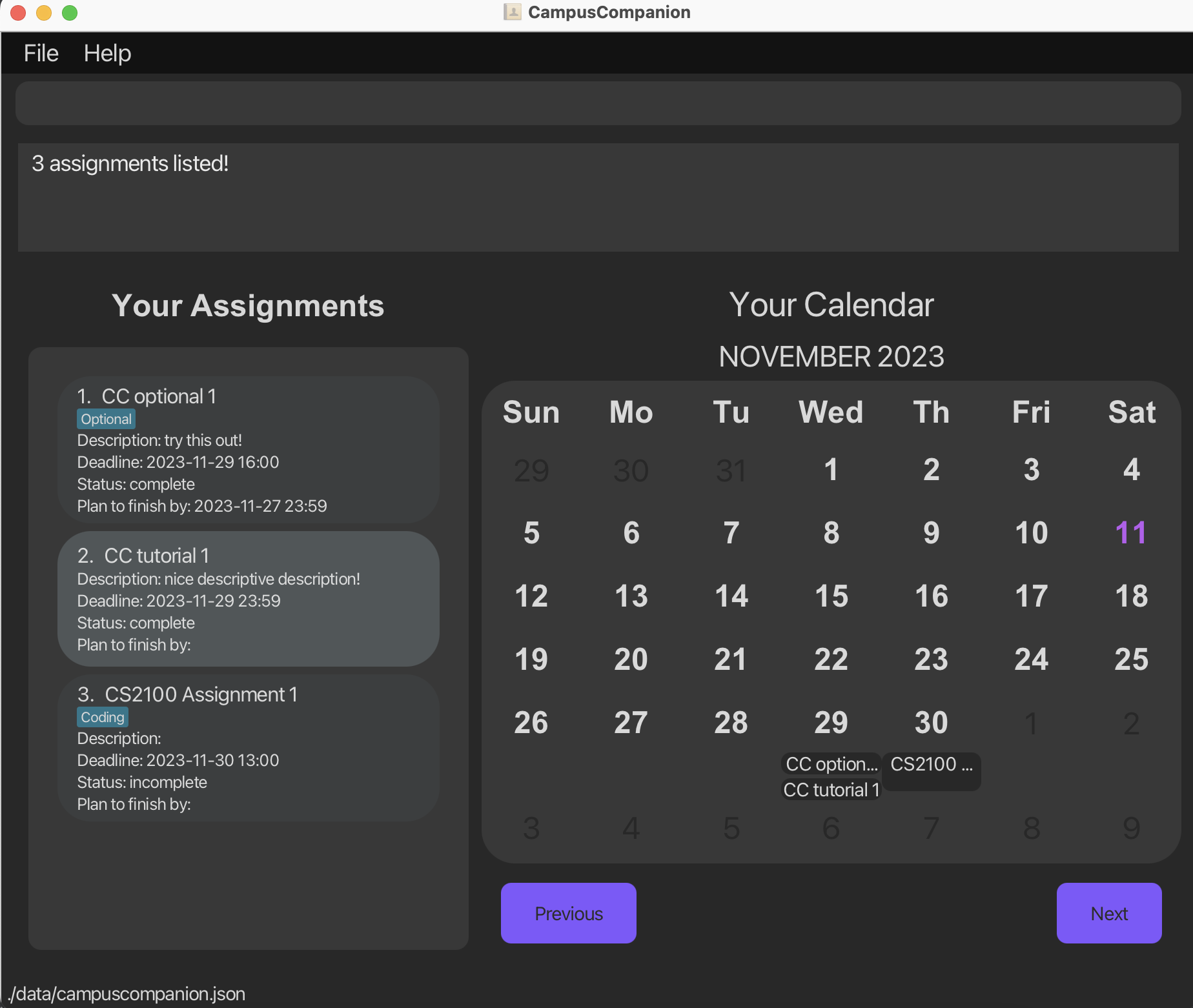Click calendar date 30 under Thursday
Screen dimensions: 1193x1008
coord(931,722)
